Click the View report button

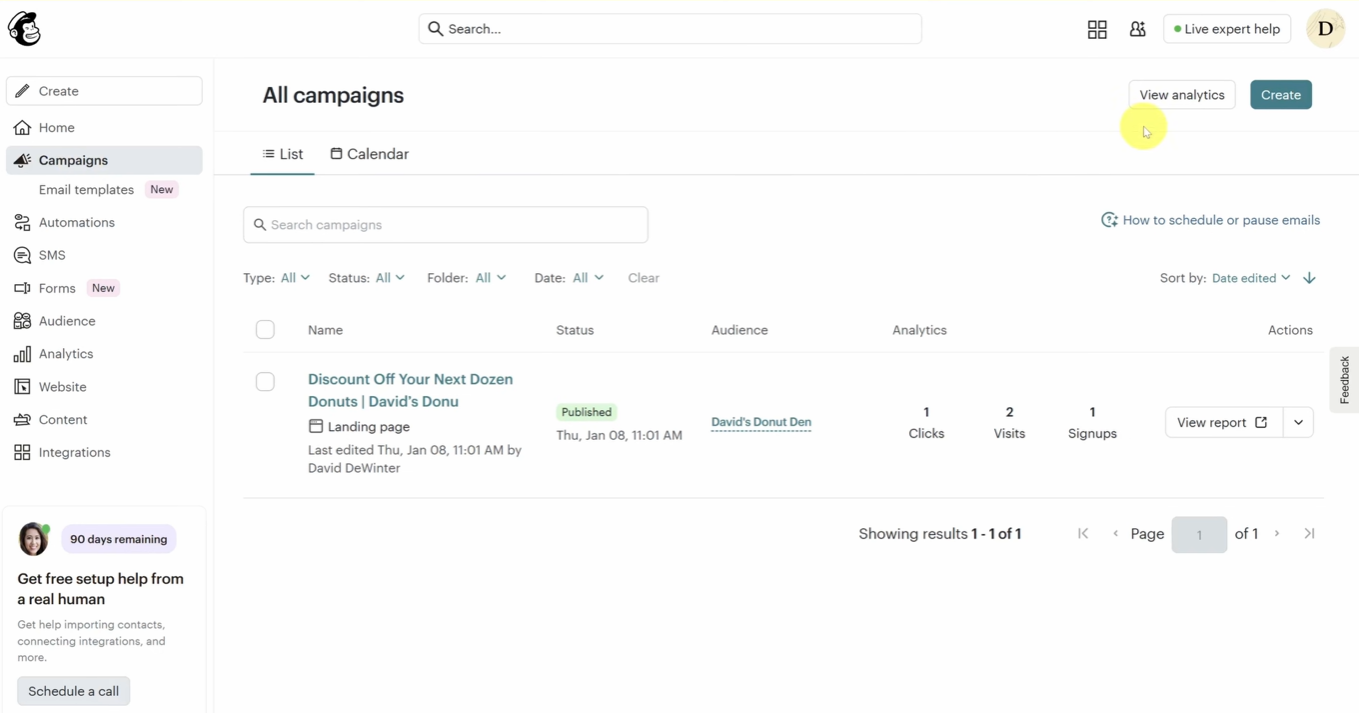click(1223, 422)
